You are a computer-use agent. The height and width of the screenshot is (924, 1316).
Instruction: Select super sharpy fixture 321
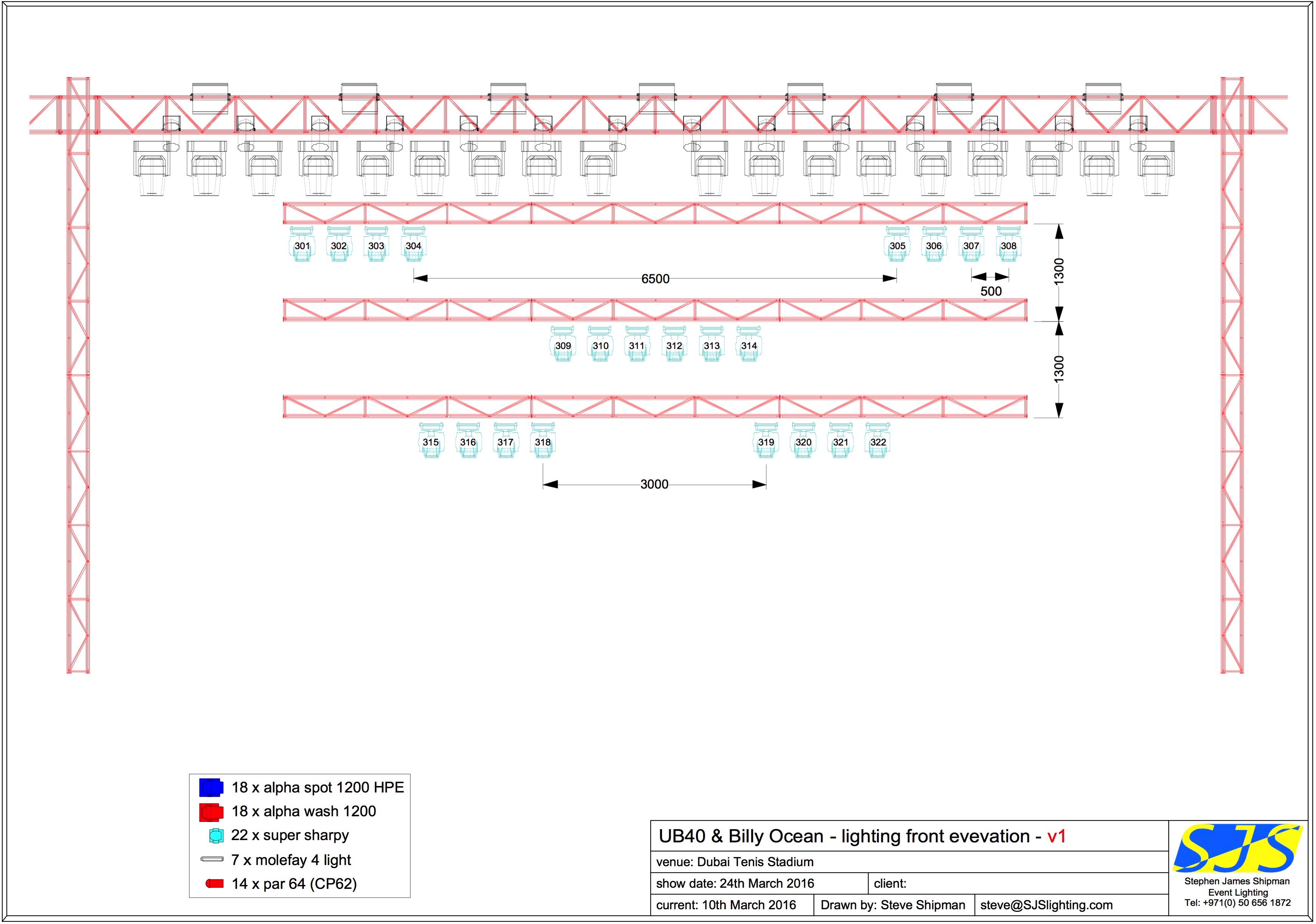pos(841,441)
